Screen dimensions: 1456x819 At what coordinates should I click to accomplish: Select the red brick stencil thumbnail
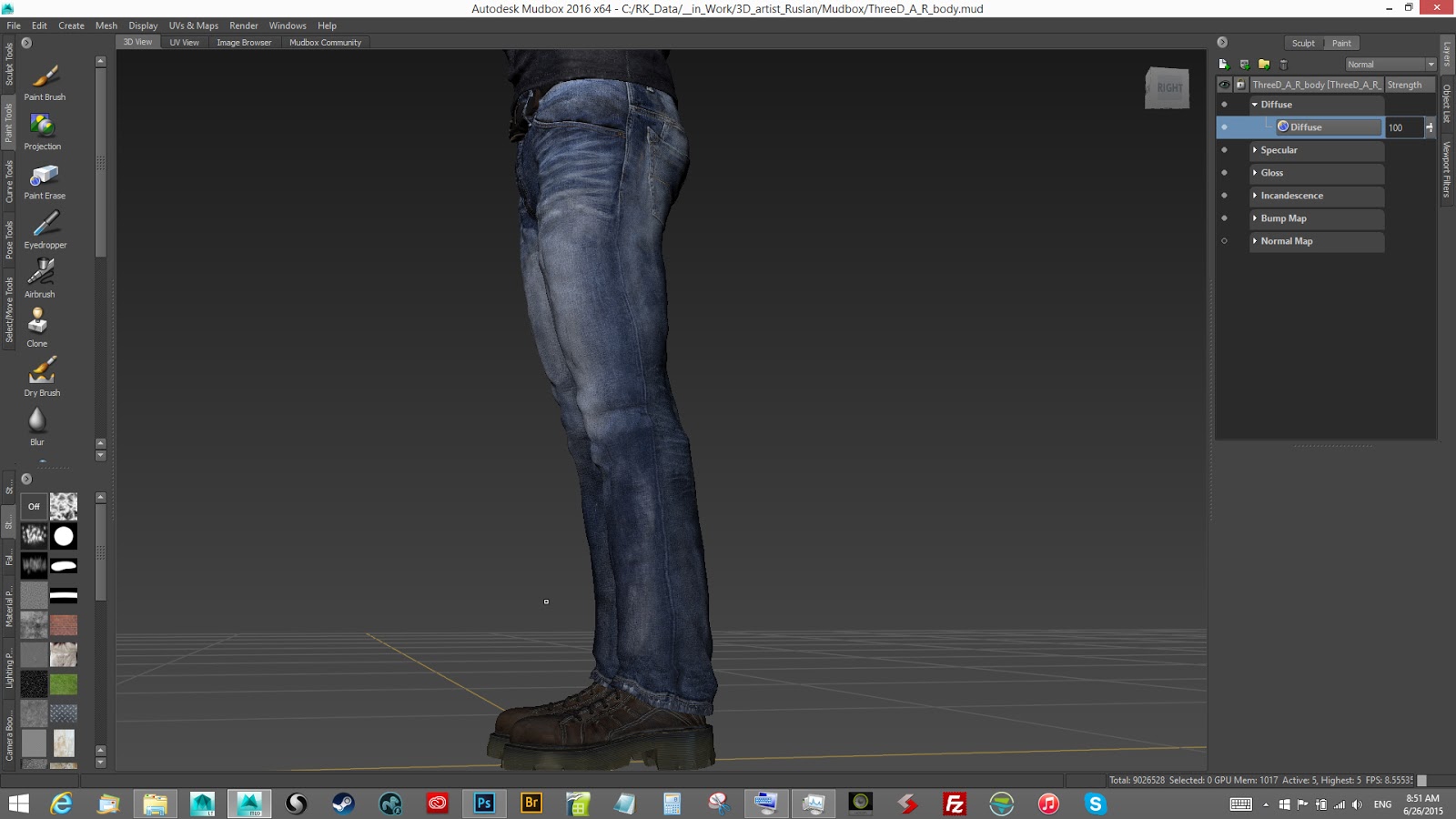[64, 625]
